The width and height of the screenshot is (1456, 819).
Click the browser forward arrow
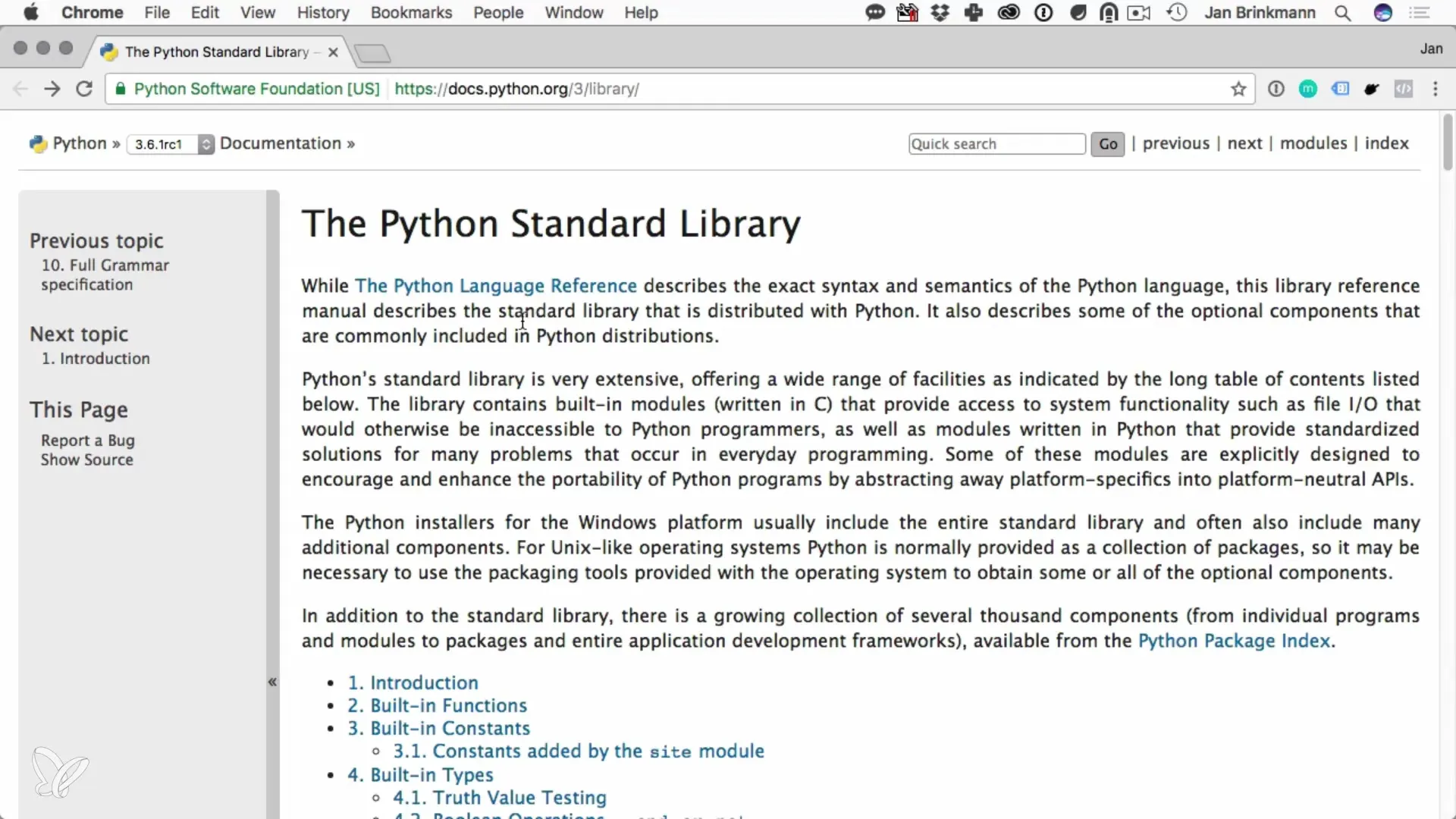click(x=52, y=89)
